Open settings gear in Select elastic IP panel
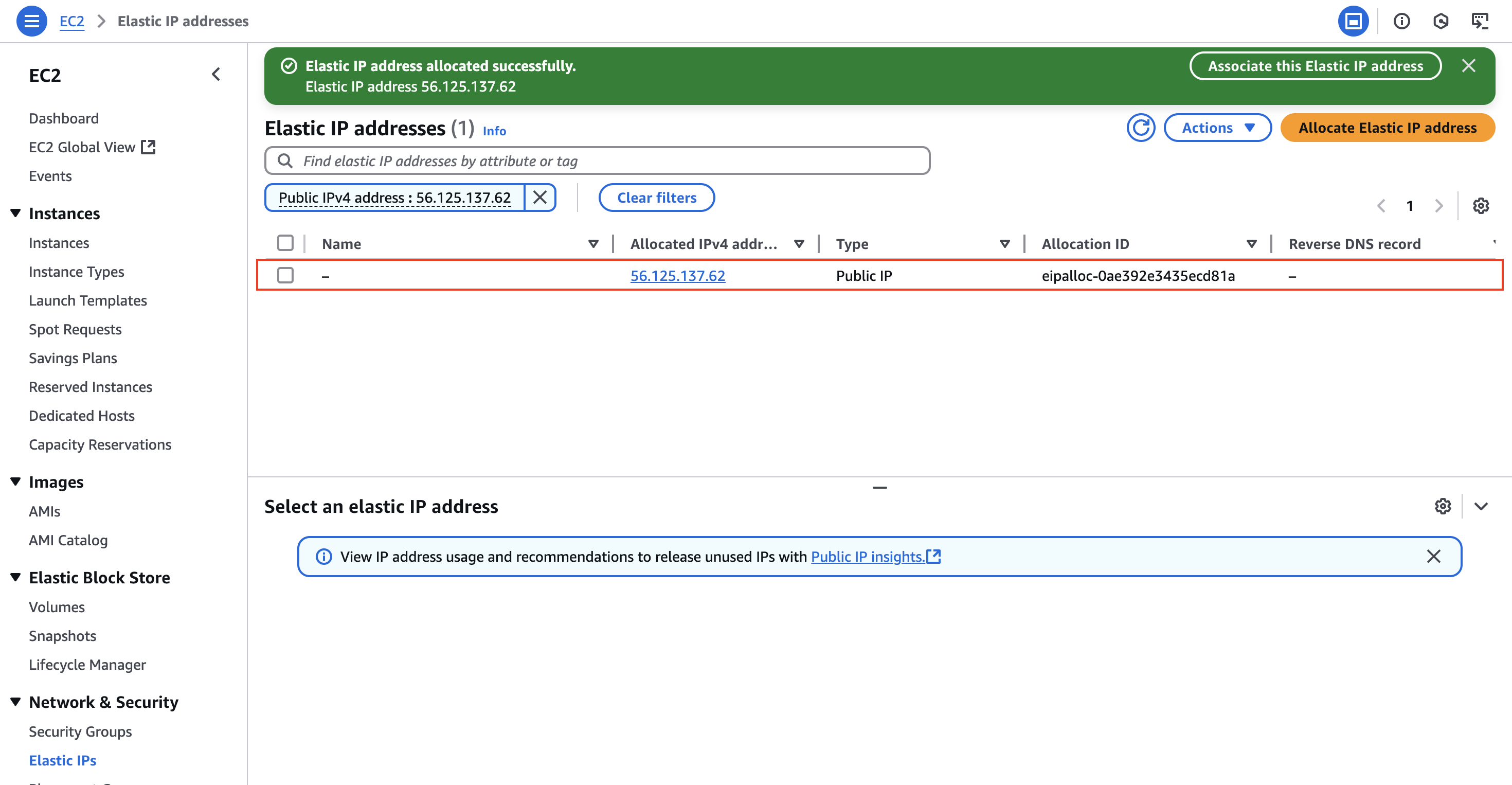This screenshot has width=1512, height=785. click(x=1442, y=506)
